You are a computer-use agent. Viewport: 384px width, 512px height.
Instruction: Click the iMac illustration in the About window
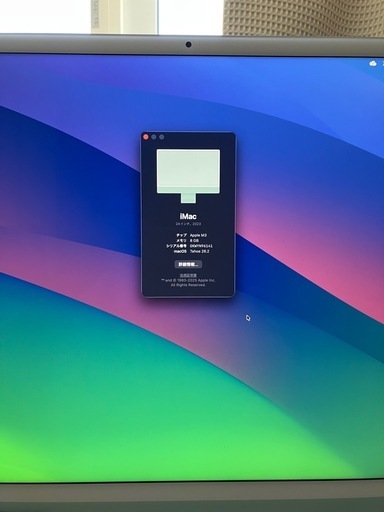pos(188,176)
